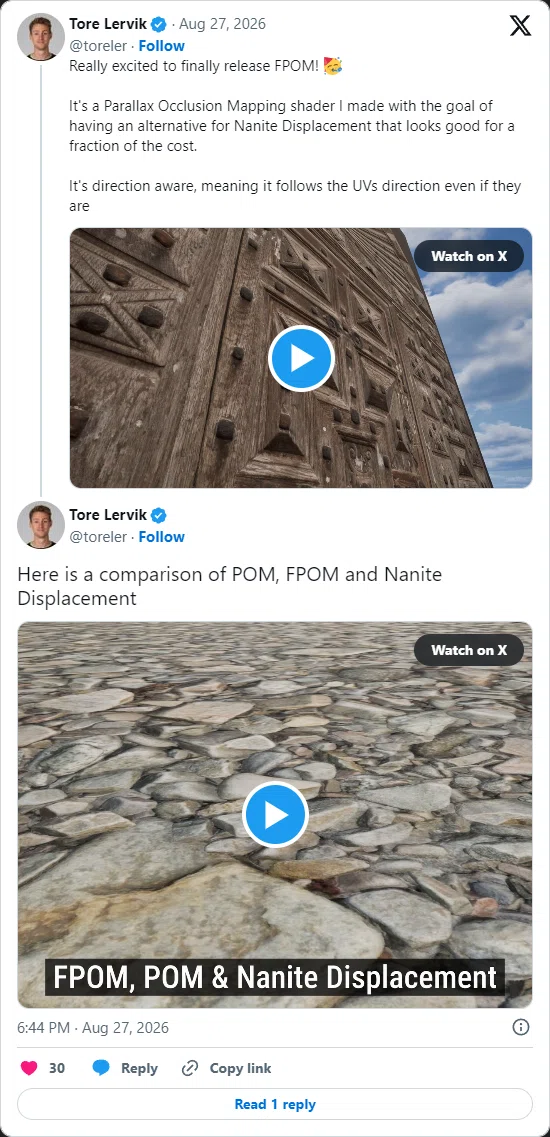The width and height of the screenshot is (550, 1137).
Task: Click the pink heart like icon
Action: click(x=29, y=1068)
